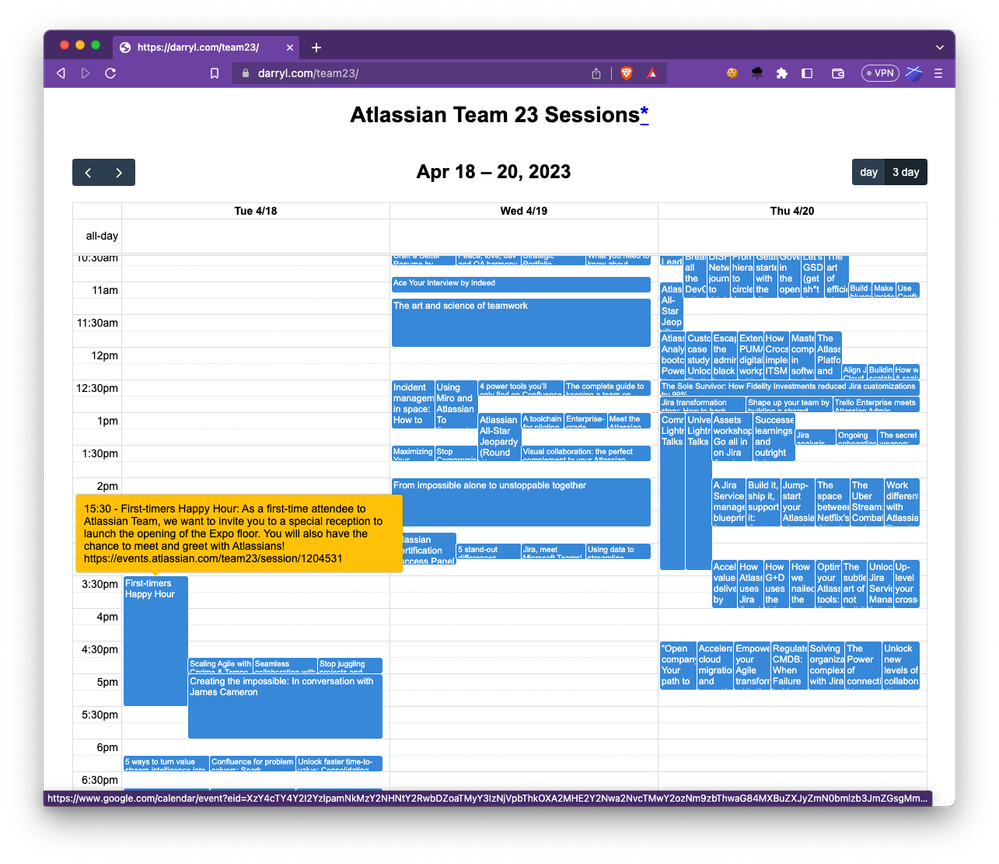Image resolution: width=999 pixels, height=864 pixels.
Task: Click the Brave Rewards triangle icon
Action: pos(652,73)
